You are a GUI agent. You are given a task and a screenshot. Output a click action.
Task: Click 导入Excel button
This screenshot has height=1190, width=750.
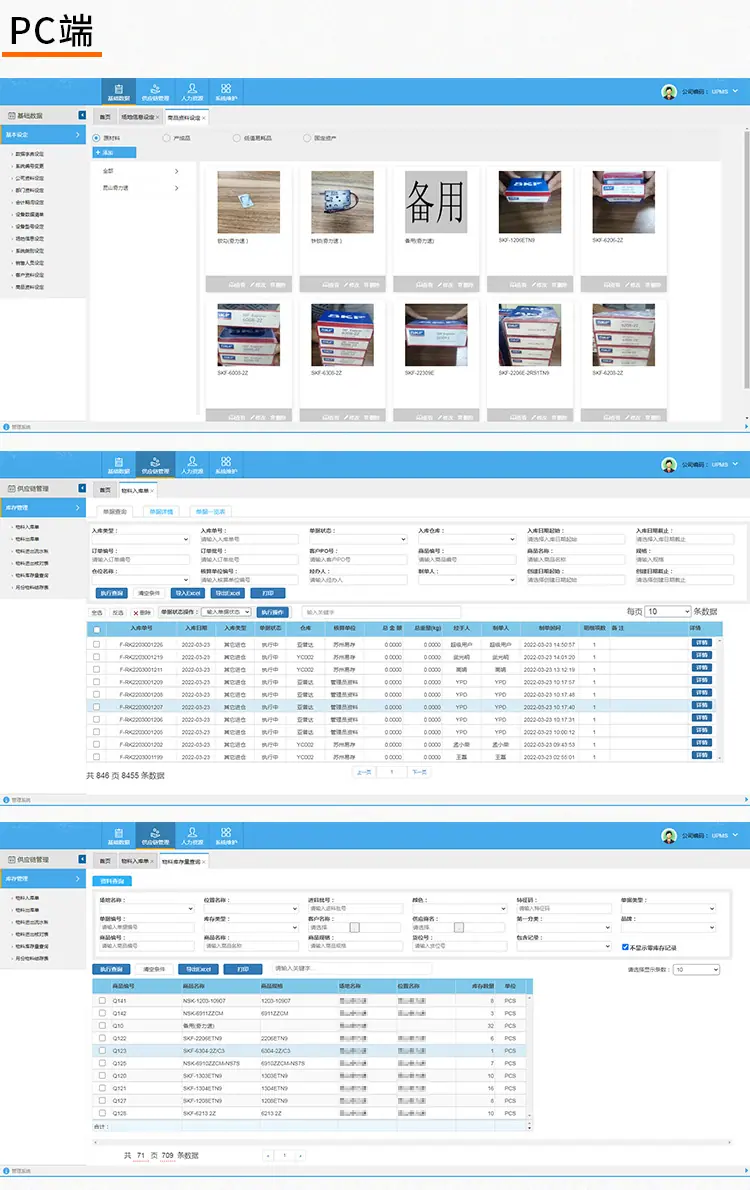[x=188, y=593]
